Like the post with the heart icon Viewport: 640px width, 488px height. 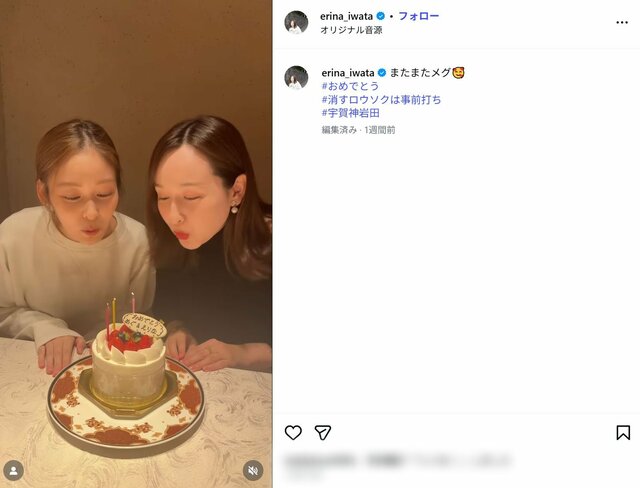[x=293, y=433]
